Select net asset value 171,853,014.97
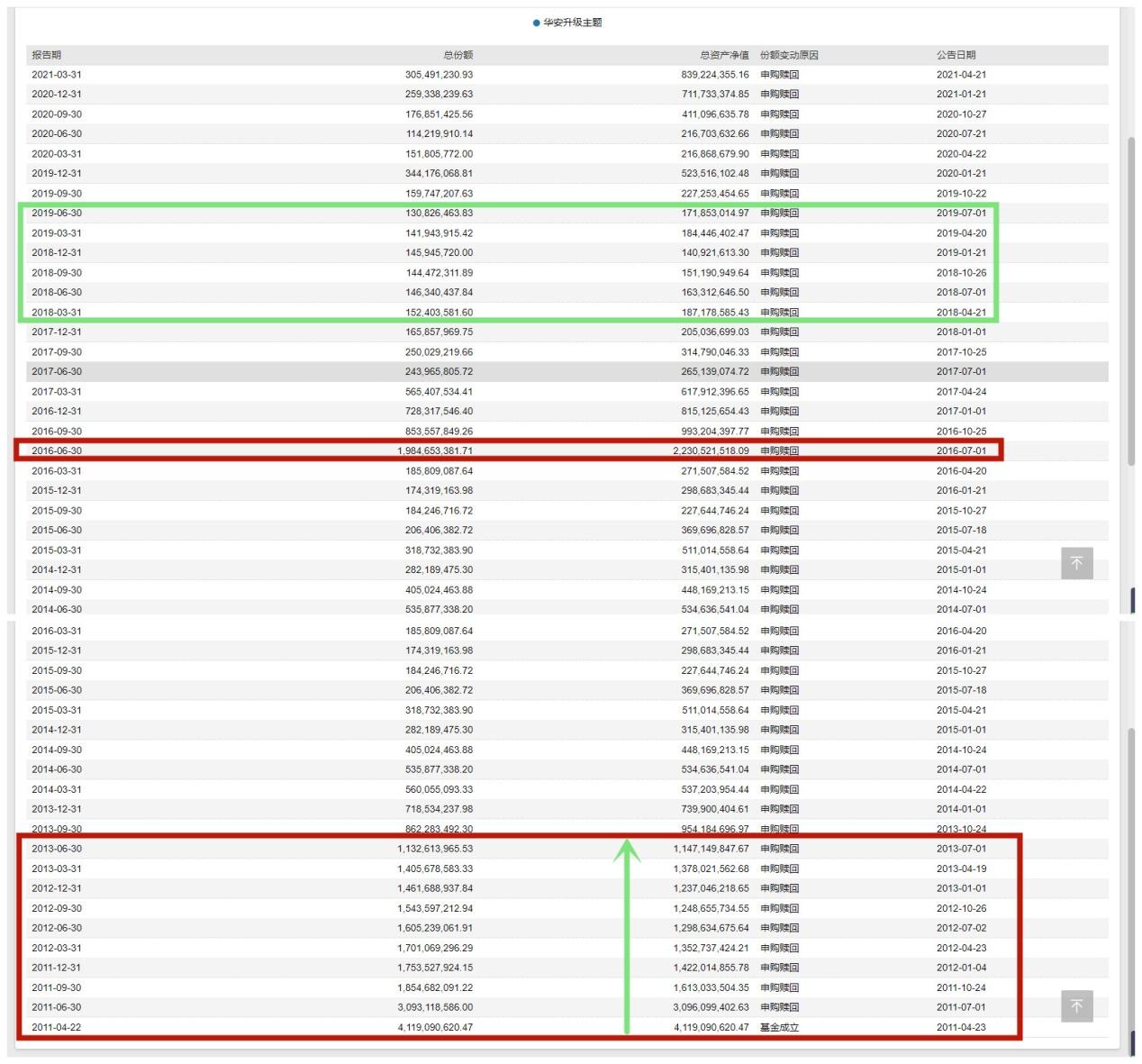Screen dimensions: 1142x1064 click(x=715, y=214)
